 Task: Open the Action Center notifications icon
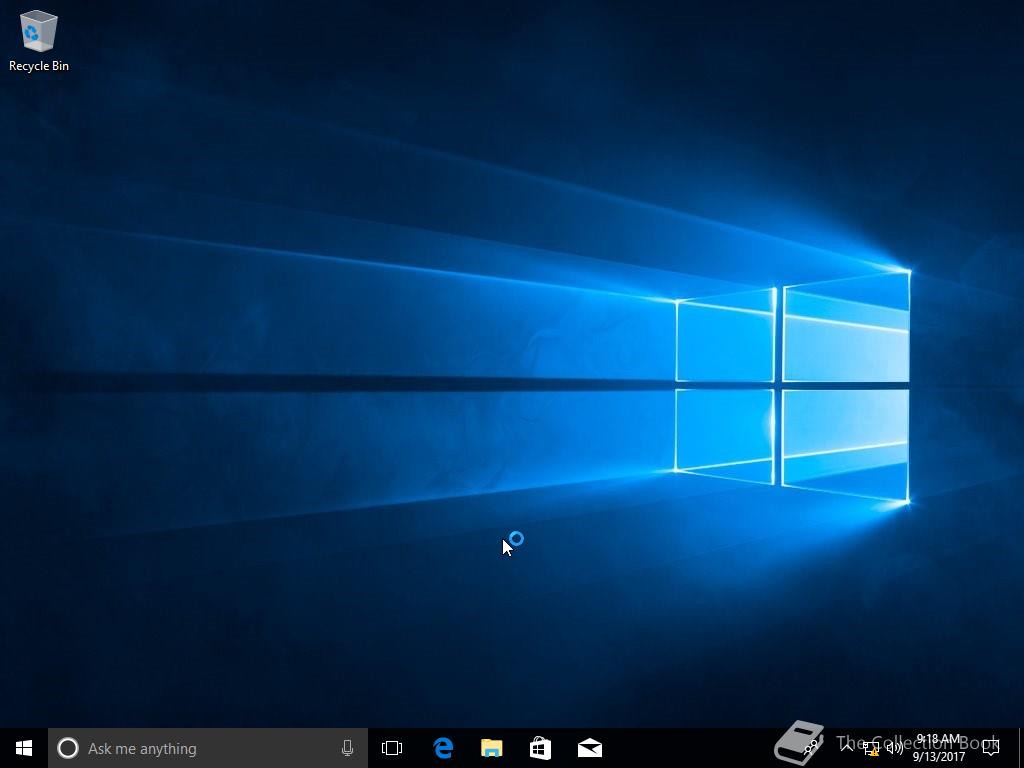tap(991, 748)
